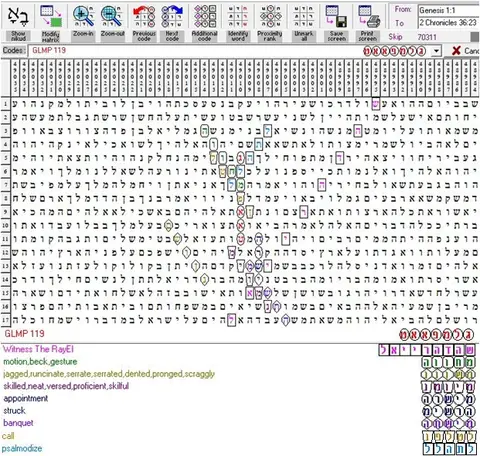480x456 pixels.
Task: Click the Unmark all label button
Action: coord(304,36)
